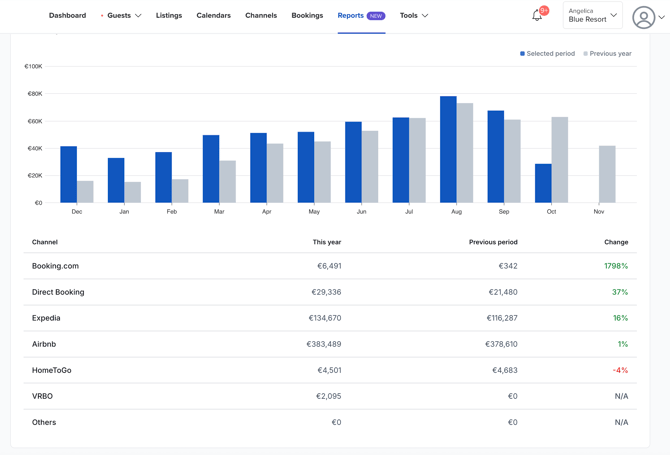Select the VRBO channel row label
670x455 pixels.
pos(42,396)
